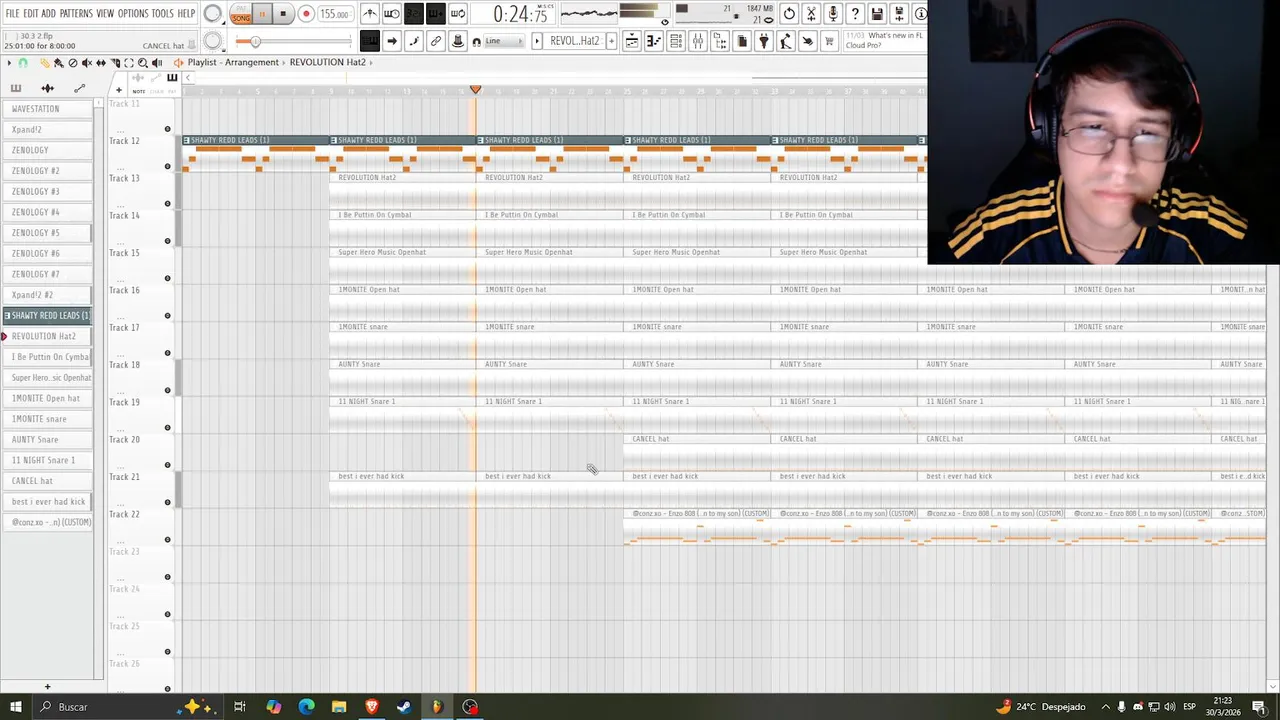Image resolution: width=1280 pixels, height=720 pixels.
Task: Open the TOOLS menu
Action: coord(162,13)
